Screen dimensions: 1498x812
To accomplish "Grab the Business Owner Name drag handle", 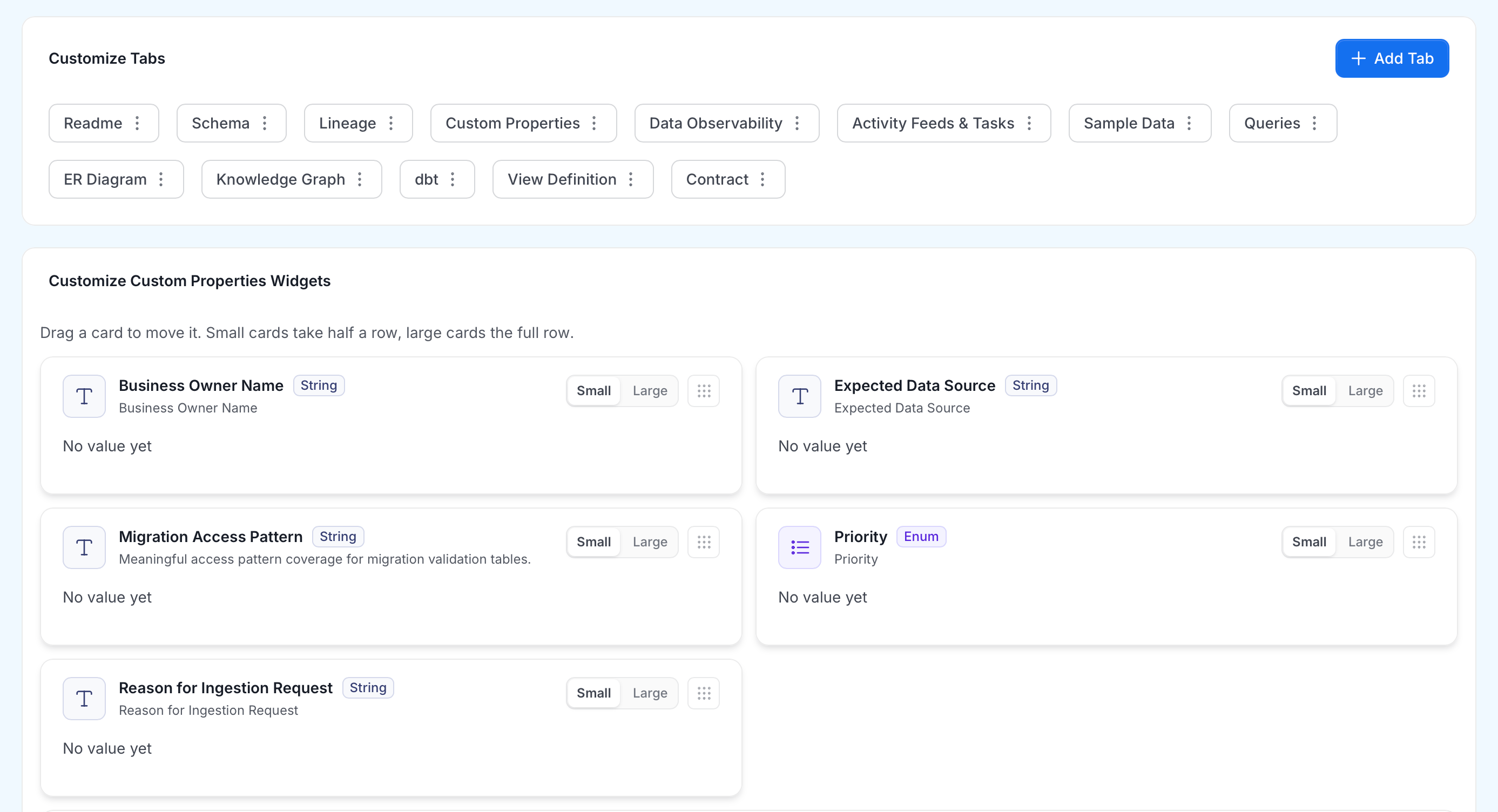I will click(704, 390).
